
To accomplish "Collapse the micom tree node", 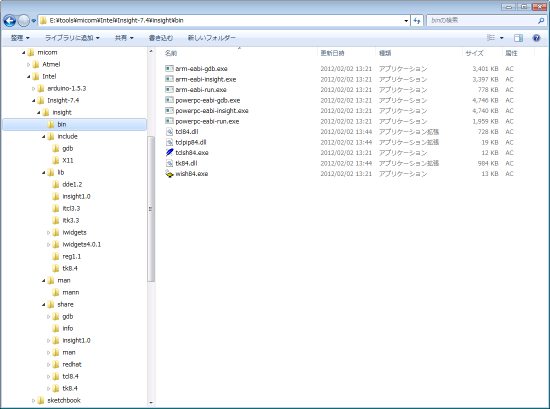I will [x=24, y=53].
